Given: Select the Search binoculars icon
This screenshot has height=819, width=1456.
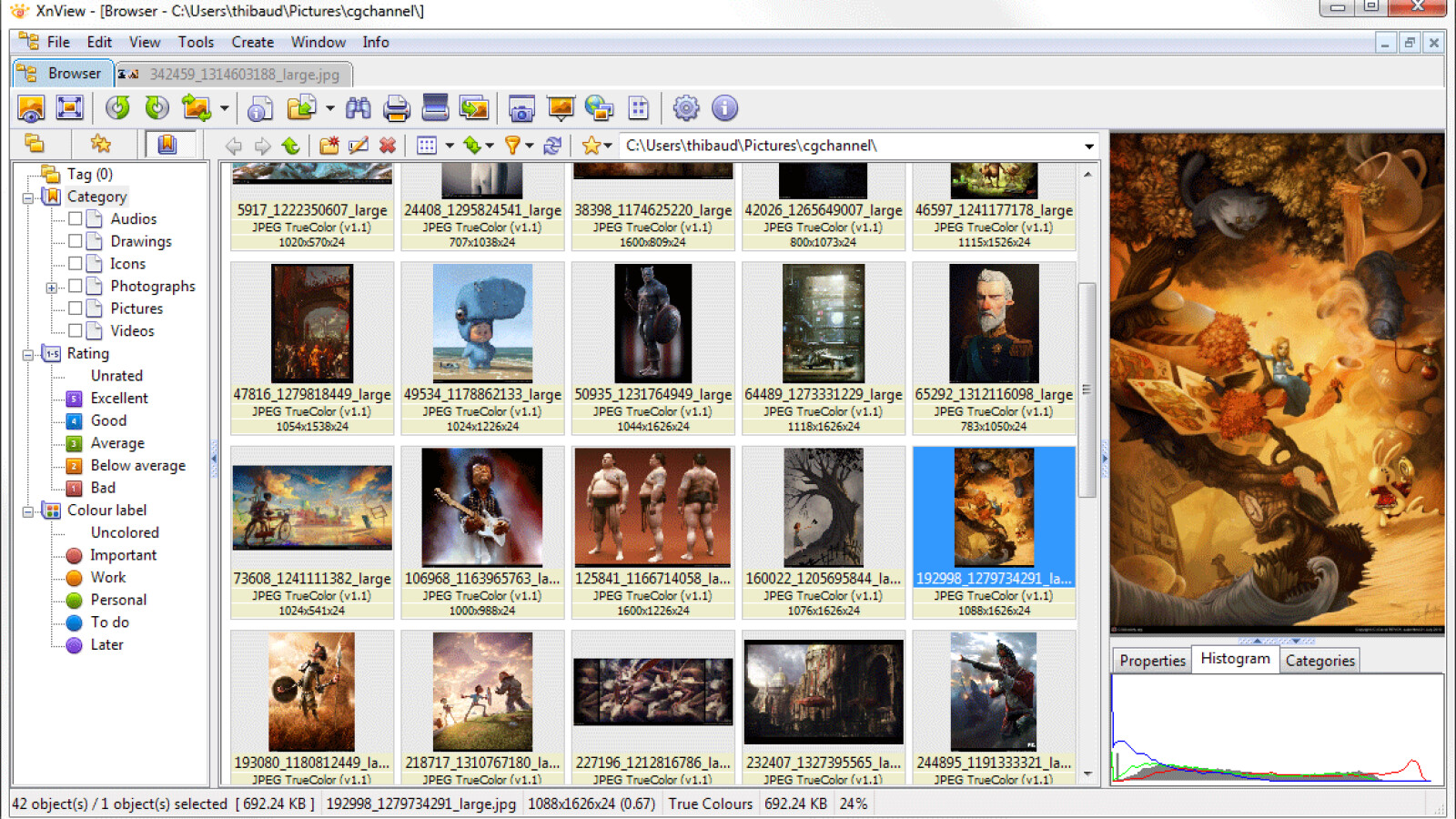Looking at the screenshot, I should (x=358, y=107).
